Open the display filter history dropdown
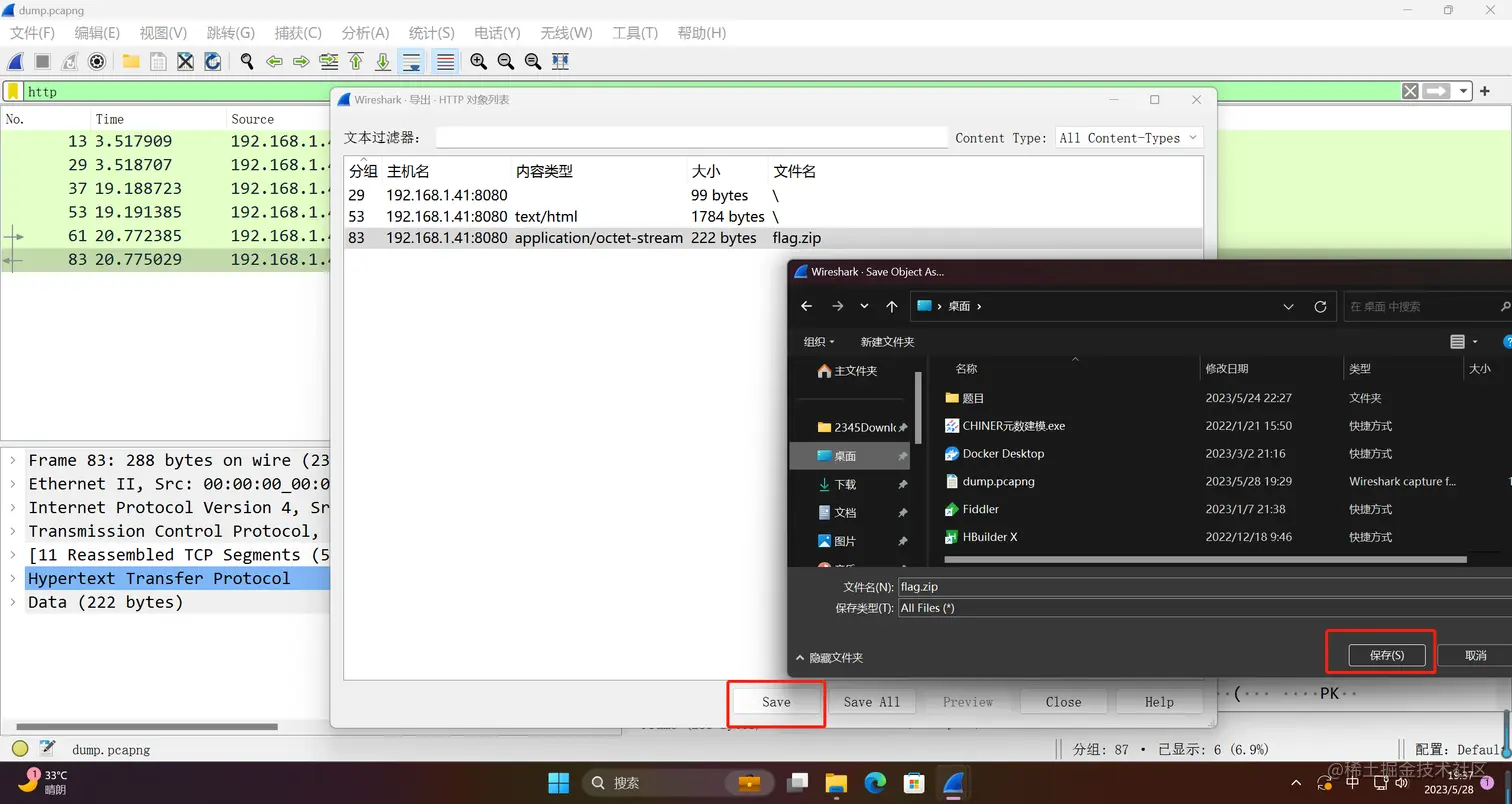The image size is (1512, 804). pos(1465,91)
